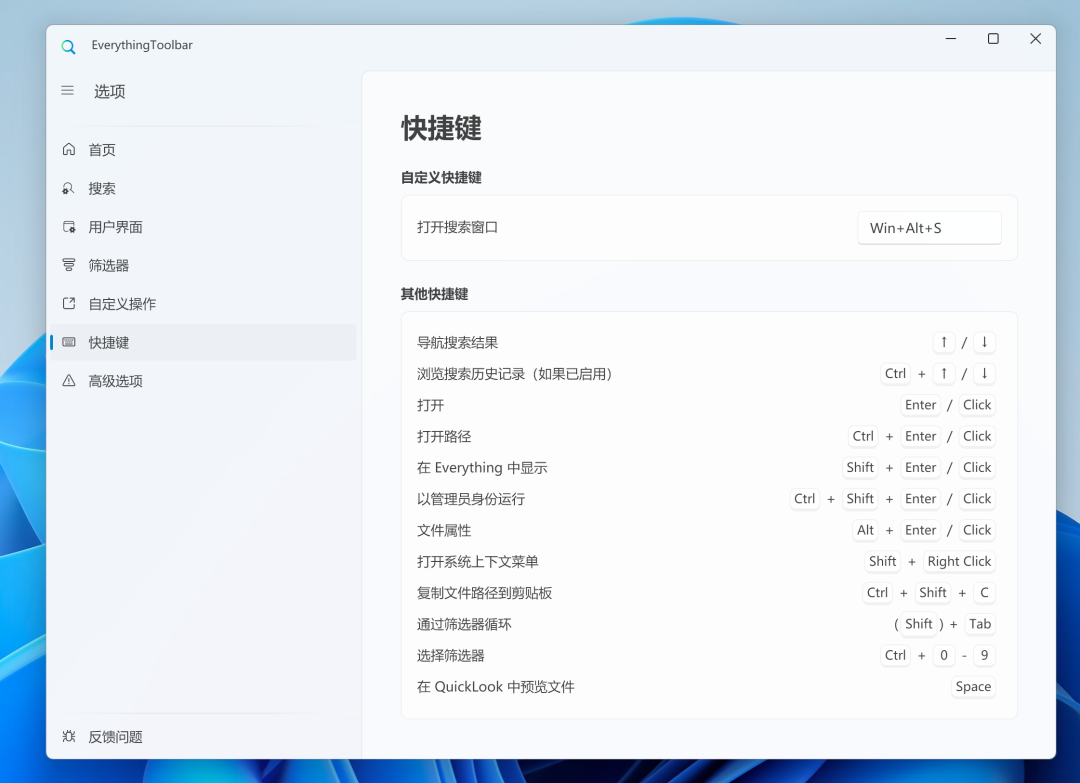Toggle the hamburger navigation menu icon
Viewport: 1080px width, 783px height.
point(68,91)
